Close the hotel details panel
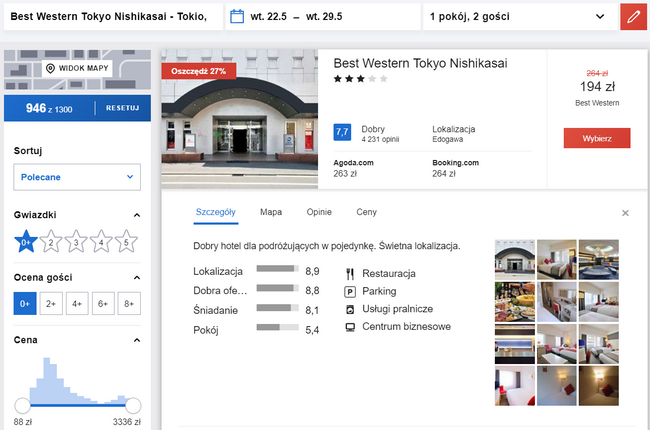 (625, 213)
